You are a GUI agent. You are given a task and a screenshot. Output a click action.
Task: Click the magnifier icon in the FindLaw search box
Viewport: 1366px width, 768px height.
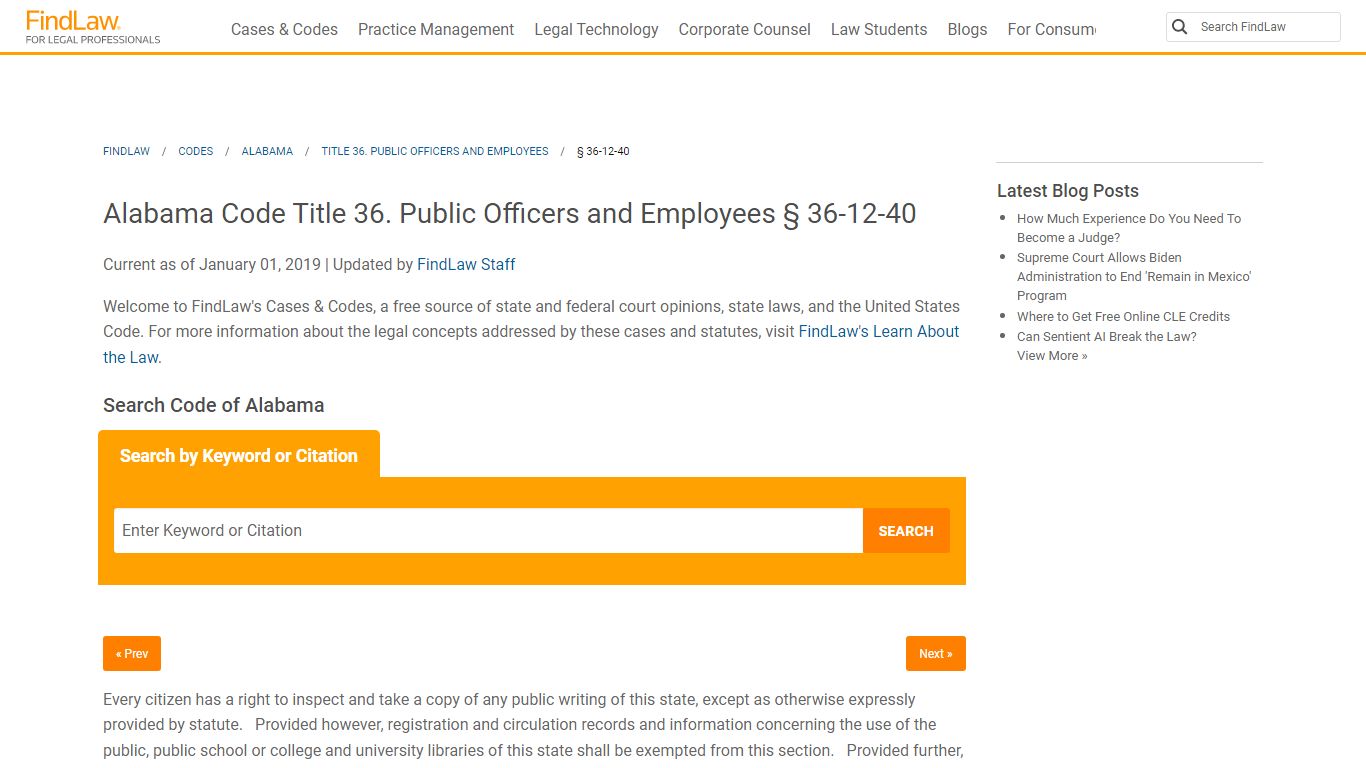coord(1180,27)
